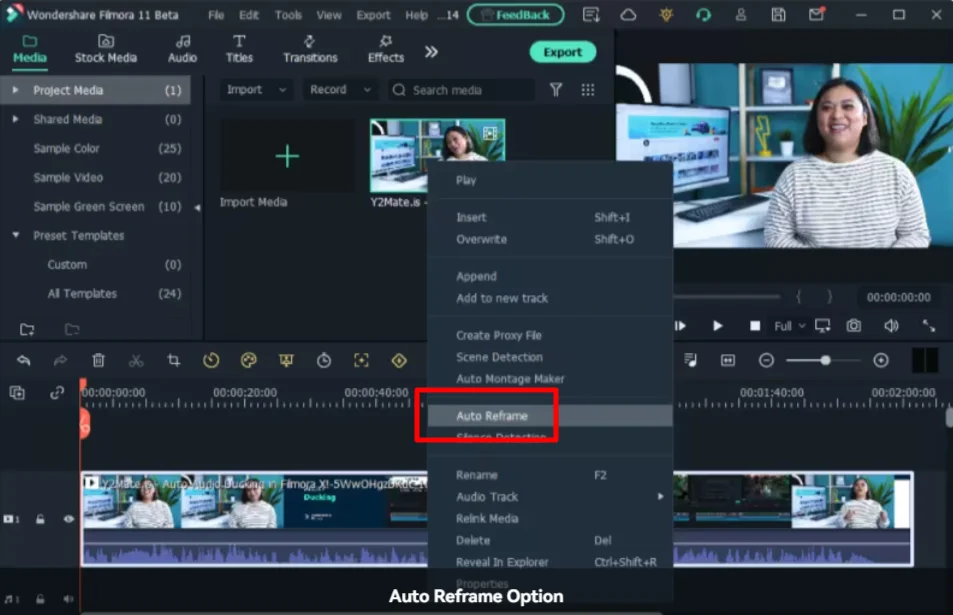Click the crop tool icon in timeline toolbar
Screen dimensions: 953x615
[174, 360]
